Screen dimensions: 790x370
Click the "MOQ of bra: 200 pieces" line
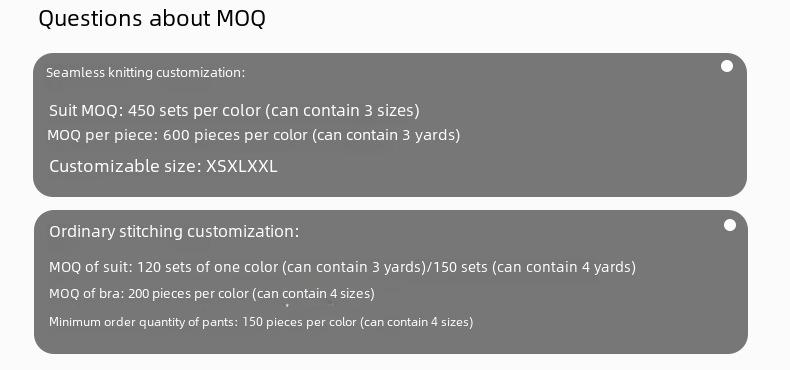[x=212, y=293]
